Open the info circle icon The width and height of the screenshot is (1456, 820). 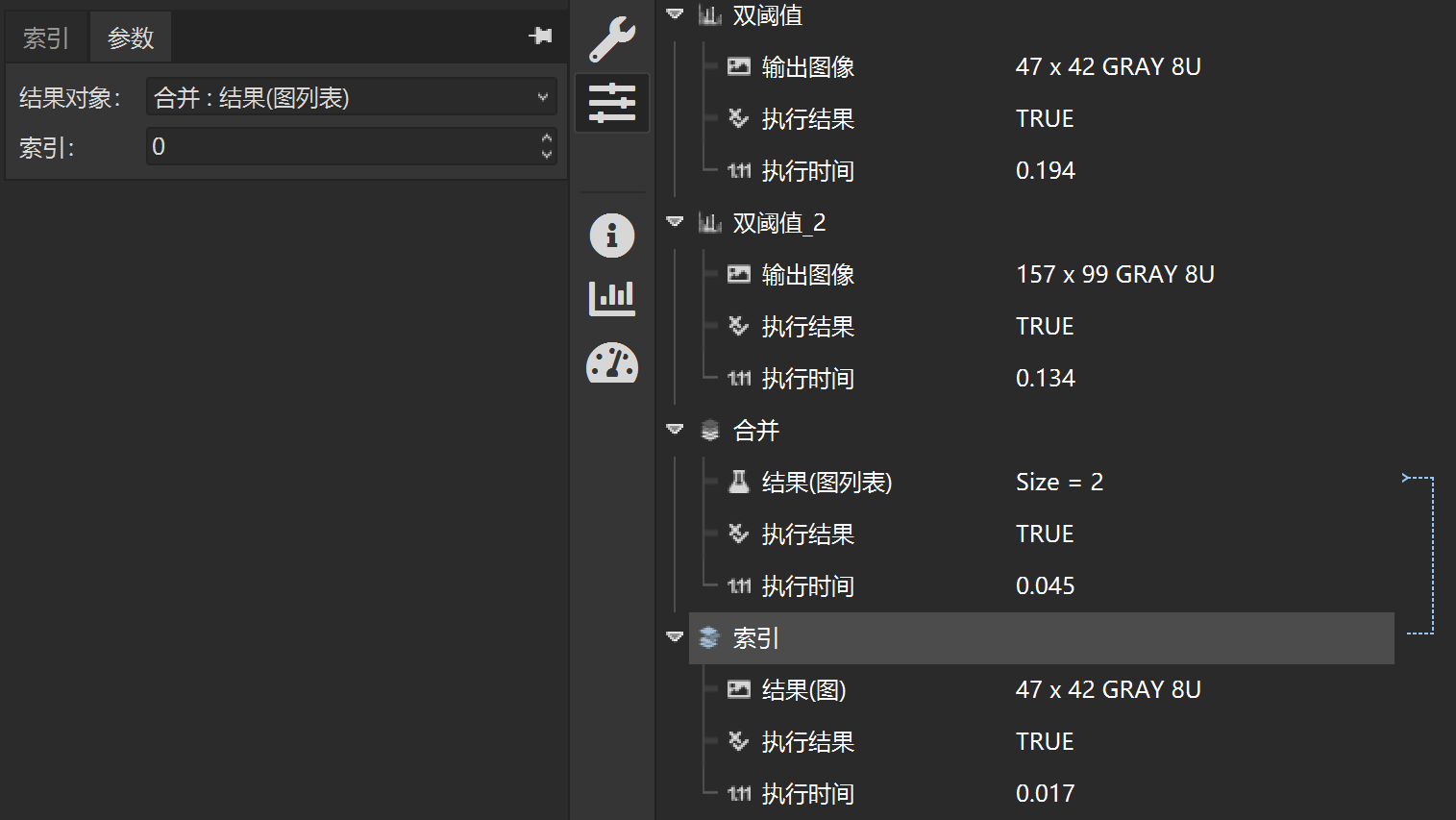pyautogui.click(x=612, y=236)
